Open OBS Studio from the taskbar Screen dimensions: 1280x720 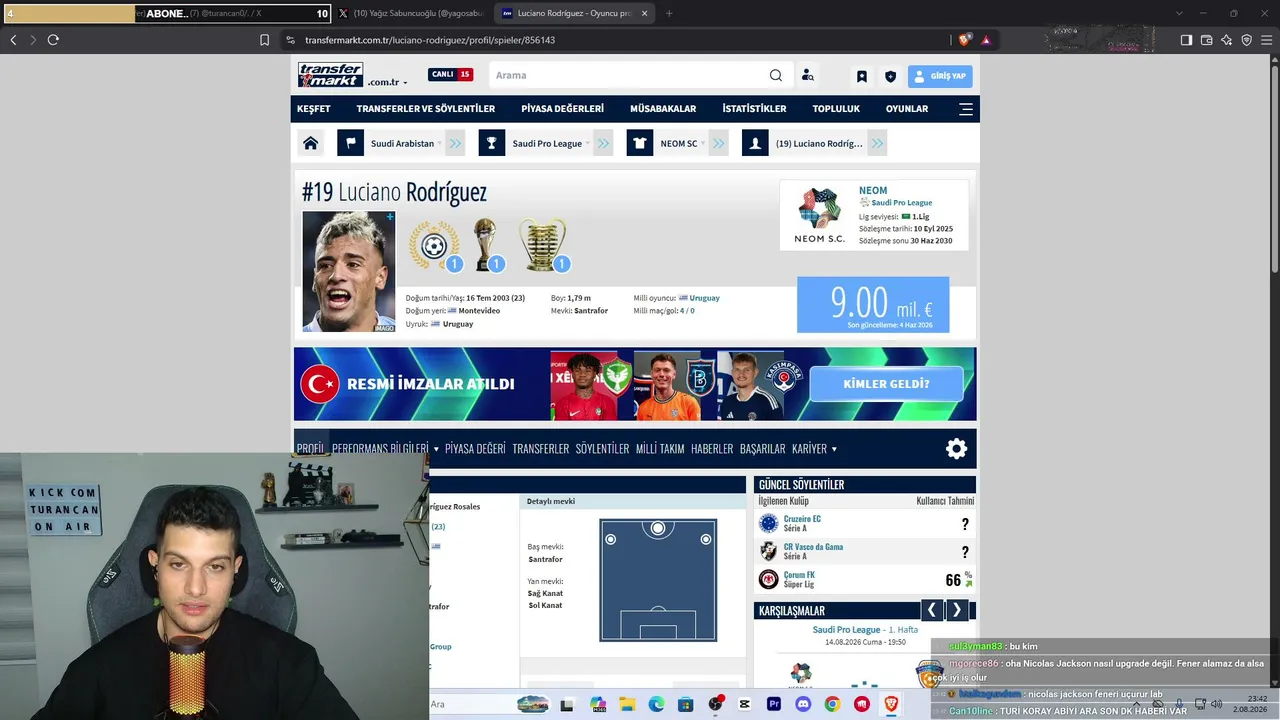[715, 704]
